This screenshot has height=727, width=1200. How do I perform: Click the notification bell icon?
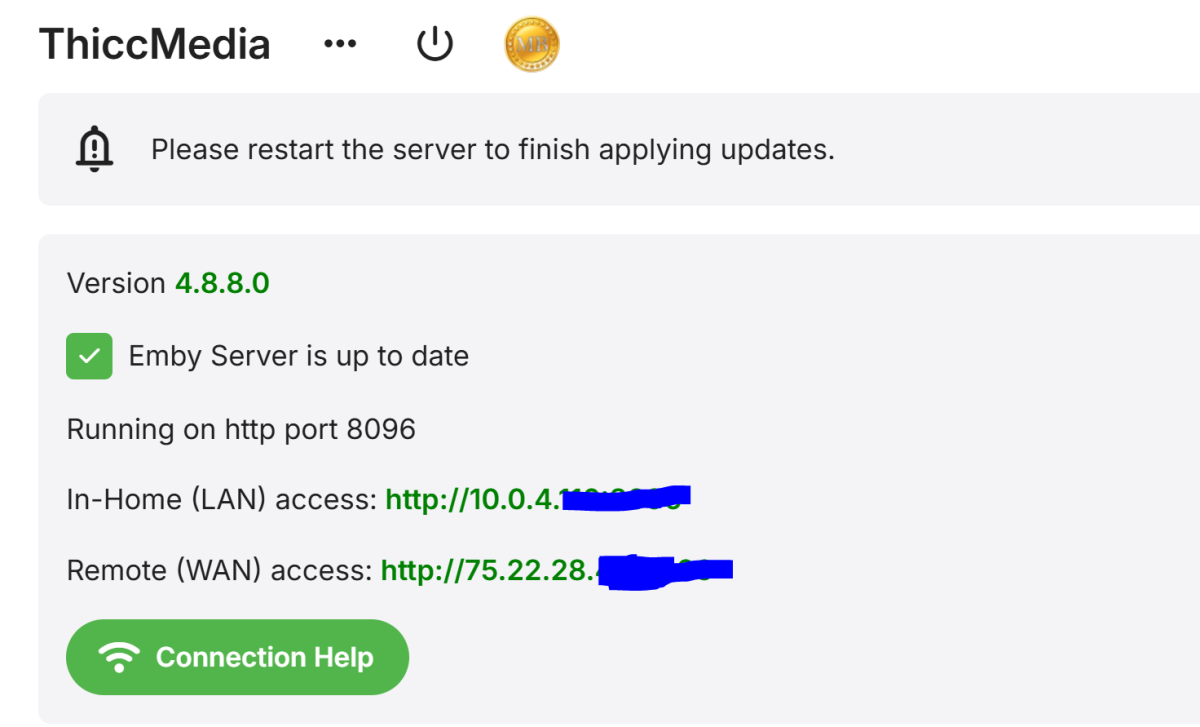(x=95, y=150)
